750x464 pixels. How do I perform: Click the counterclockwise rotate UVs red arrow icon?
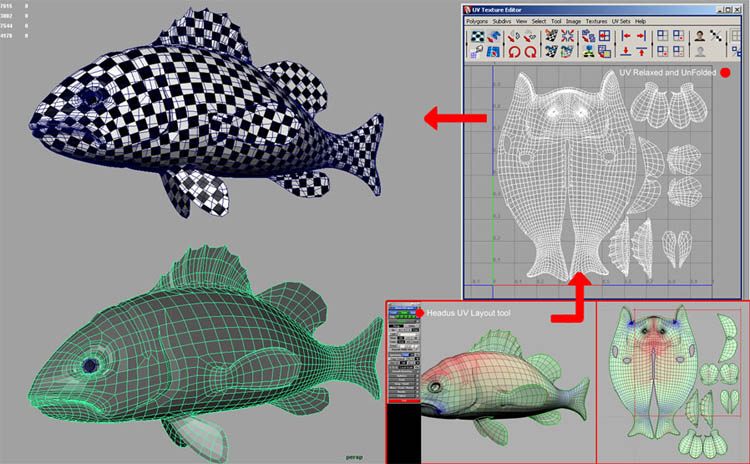pyautogui.click(x=515, y=51)
